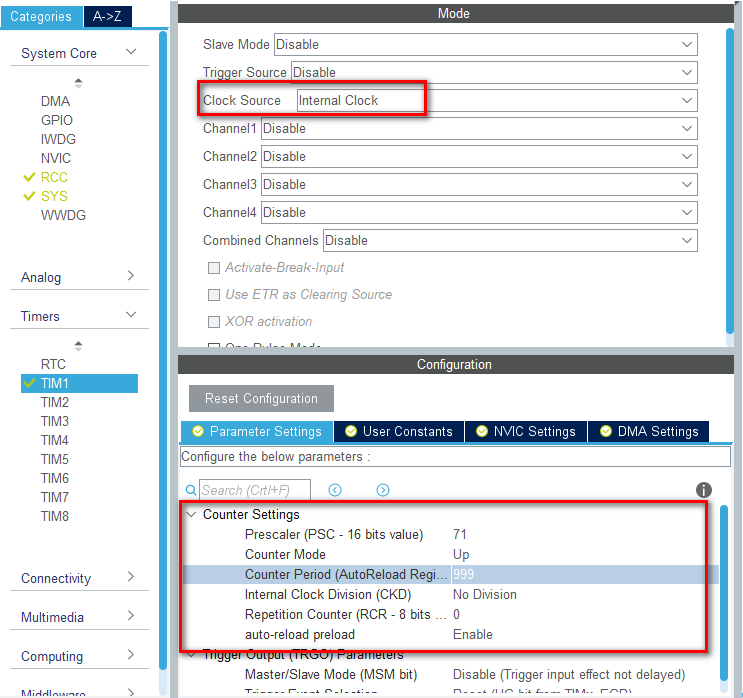Open the Combined Channels dropdown
The height and width of the screenshot is (698, 743).
(x=510, y=240)
